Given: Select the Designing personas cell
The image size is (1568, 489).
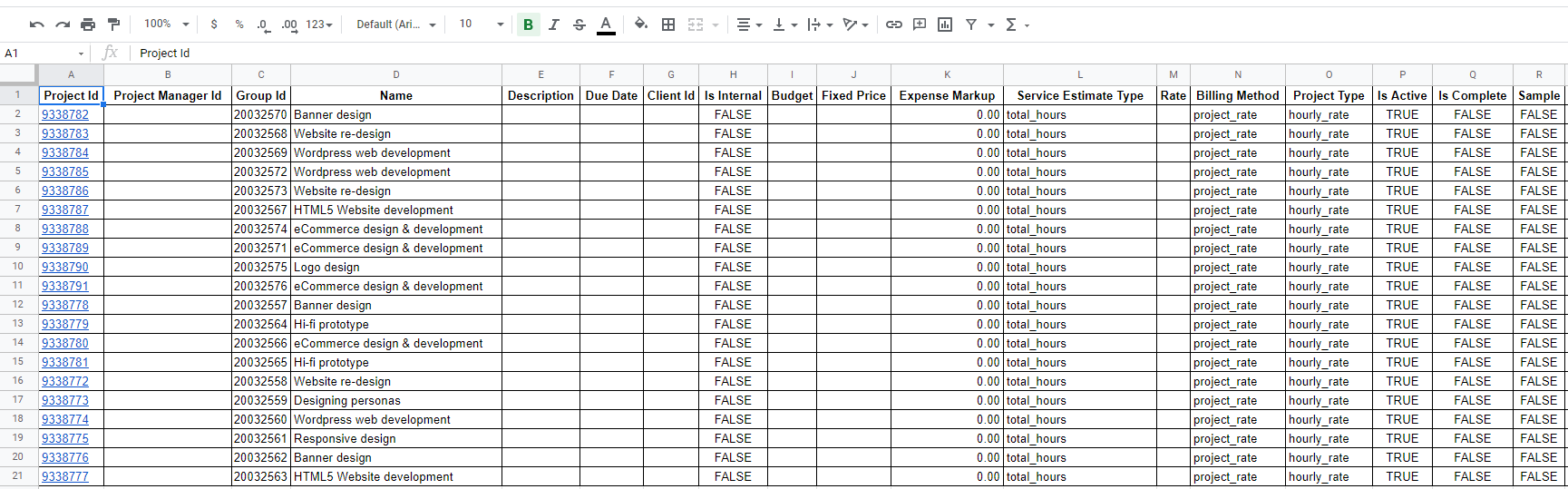Looking at the screenshot, I should [x=396, y=400].
